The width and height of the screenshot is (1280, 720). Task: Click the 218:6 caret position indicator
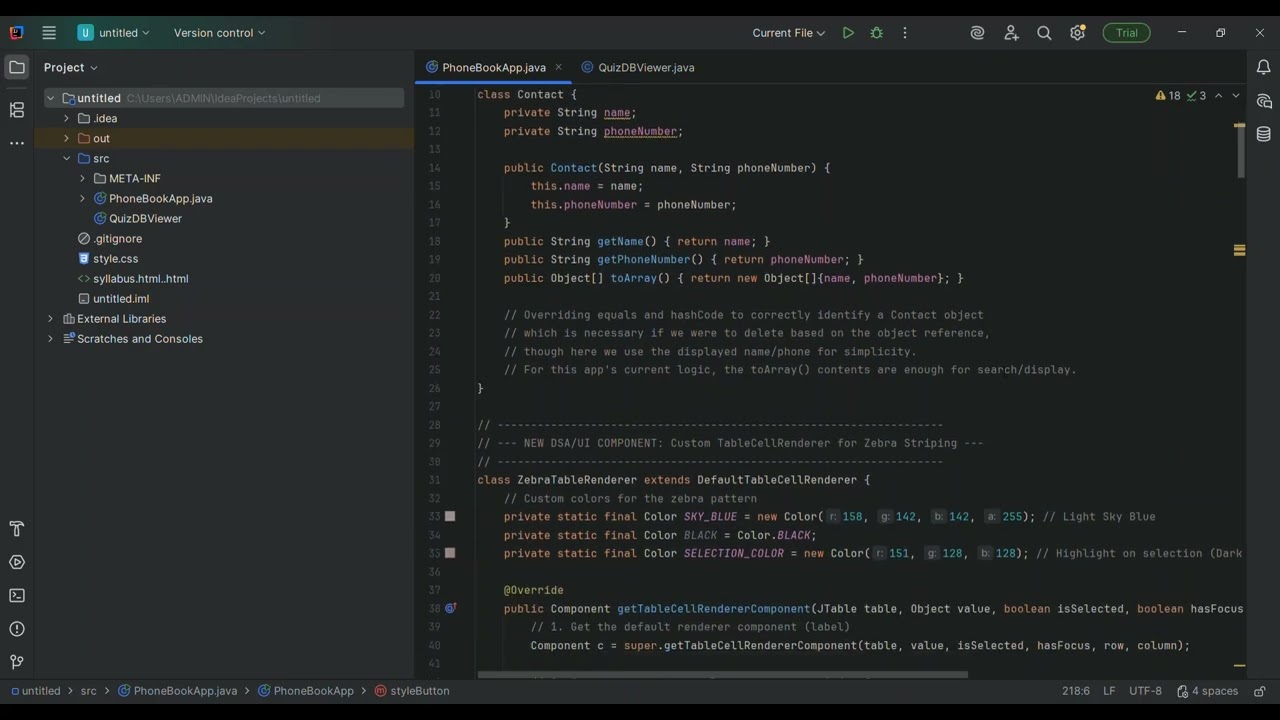click(x=1076, y=691)
